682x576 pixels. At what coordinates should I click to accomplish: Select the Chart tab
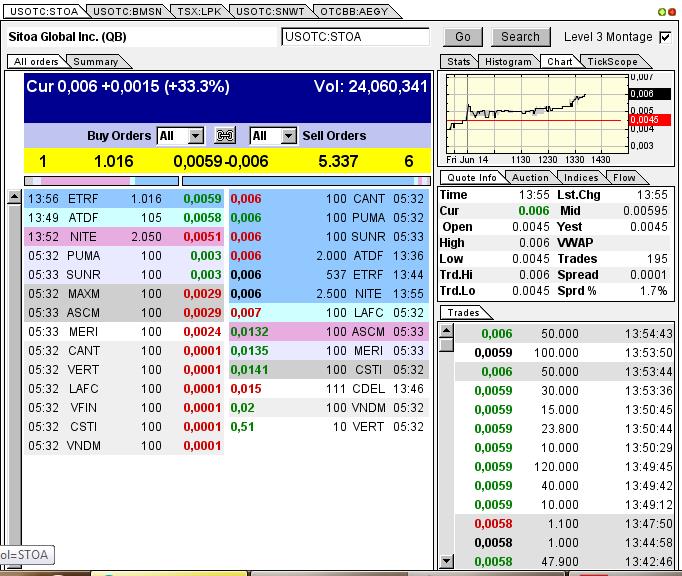point(559,62)
